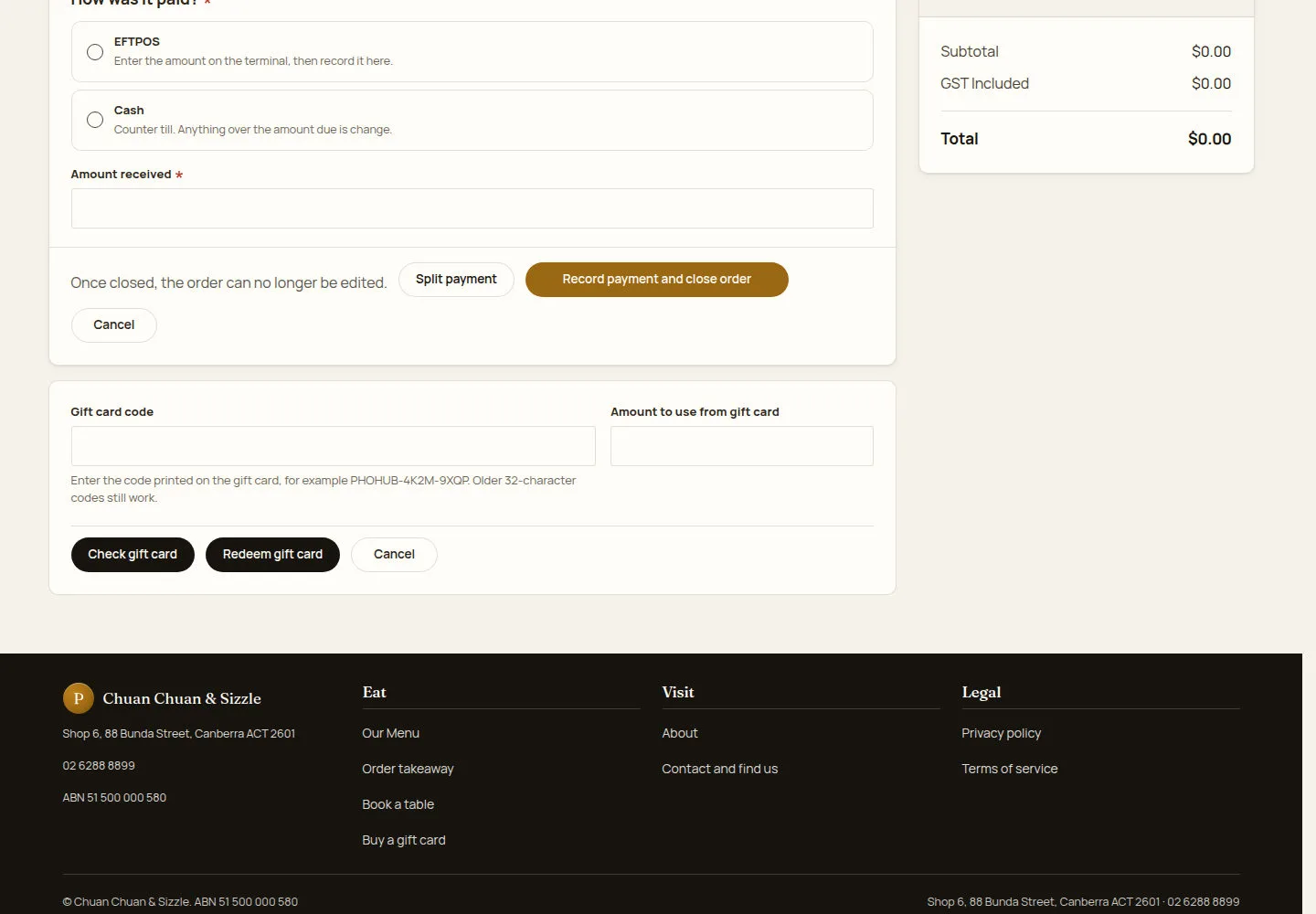Image resolution: width=1316 pixels, height=914 pixels.
Task: Open the Split payment option
Action: pos(456,279)
